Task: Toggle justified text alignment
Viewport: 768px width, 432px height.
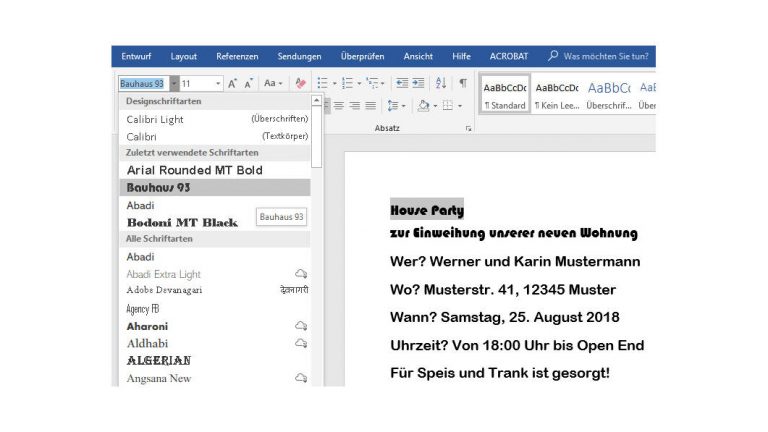Action: point(370,106)
